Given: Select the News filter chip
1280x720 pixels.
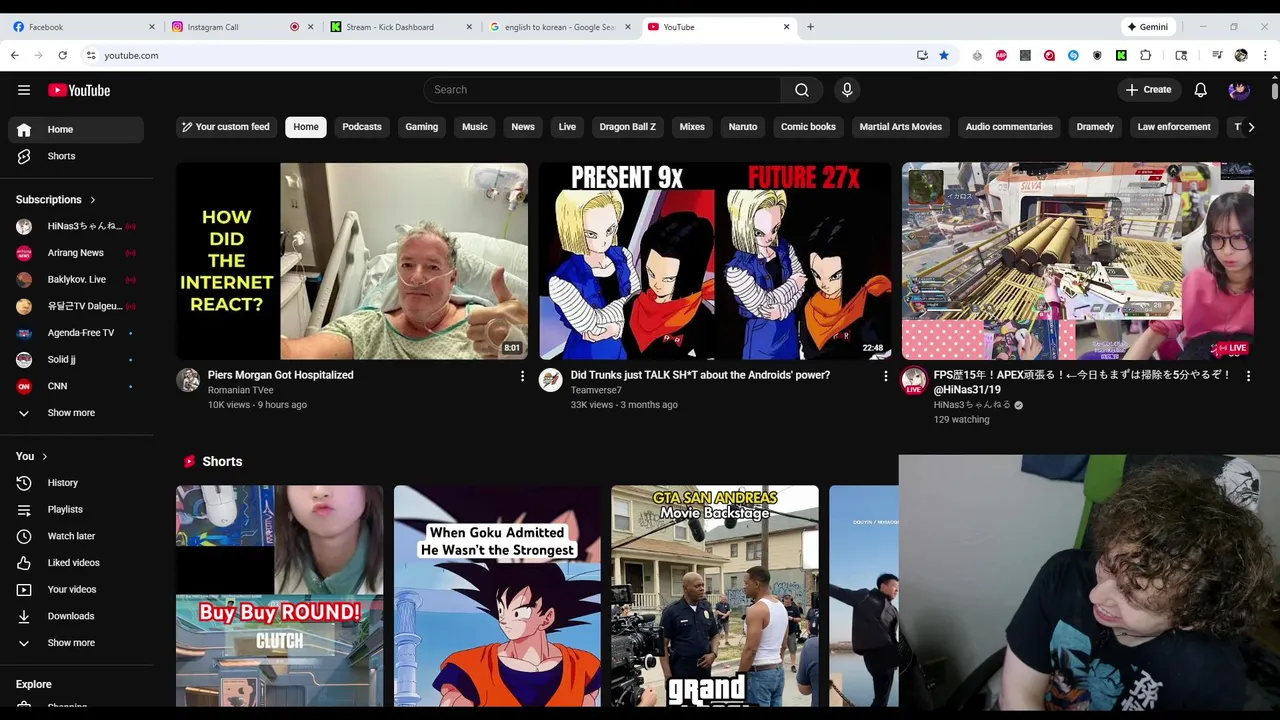Looking at the screenshot, I should [x=523, y=127].
